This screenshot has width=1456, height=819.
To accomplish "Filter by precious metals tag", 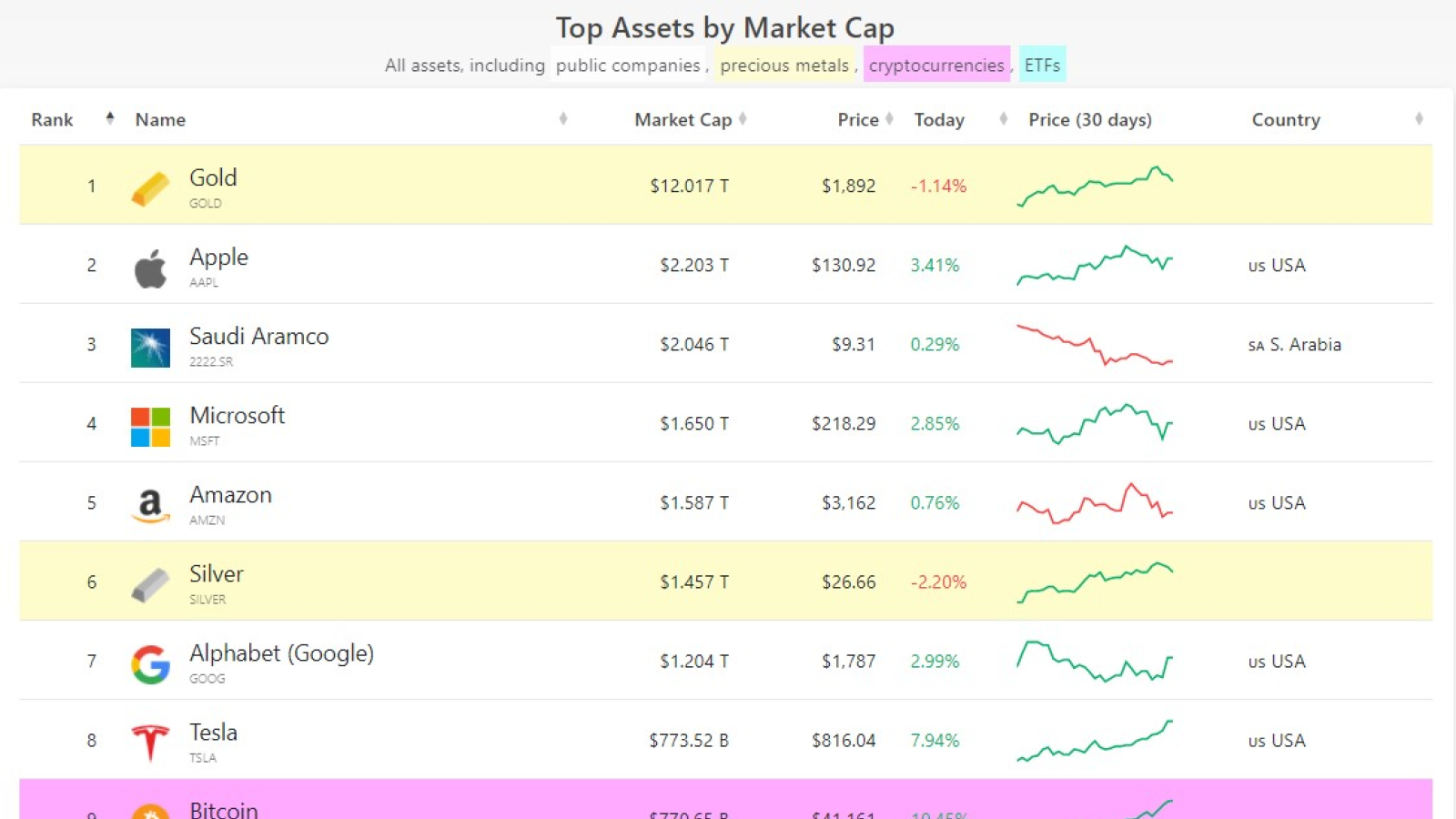I will pyautogui.click(x=784, y=65).
